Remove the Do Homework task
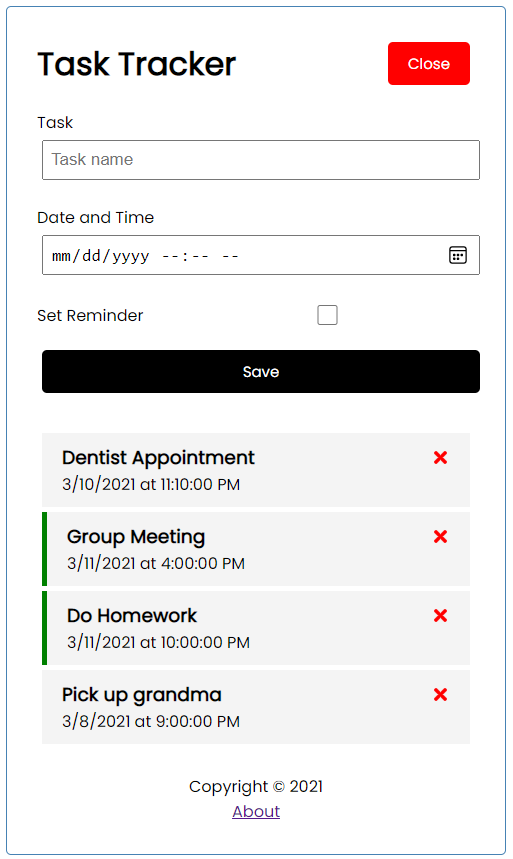Viewport: 513px width, 859px height. coord(440,615)
